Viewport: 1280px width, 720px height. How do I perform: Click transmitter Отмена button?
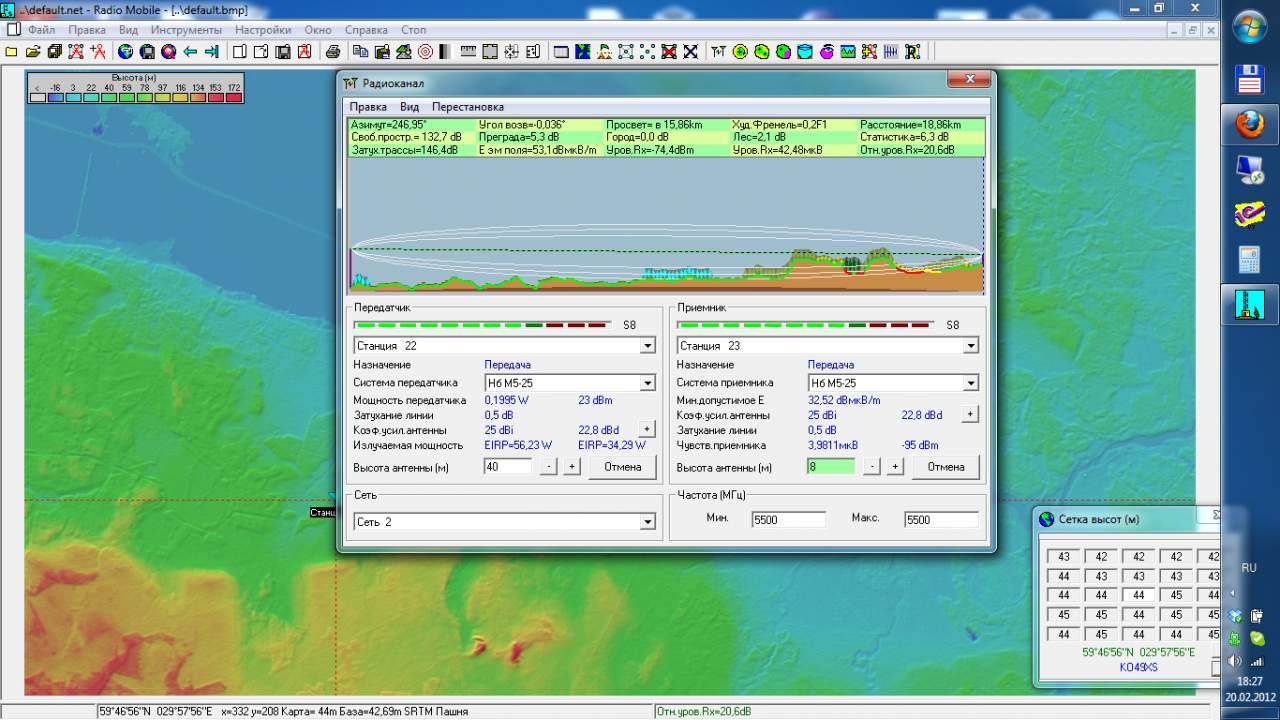click(x=622, y=467)
